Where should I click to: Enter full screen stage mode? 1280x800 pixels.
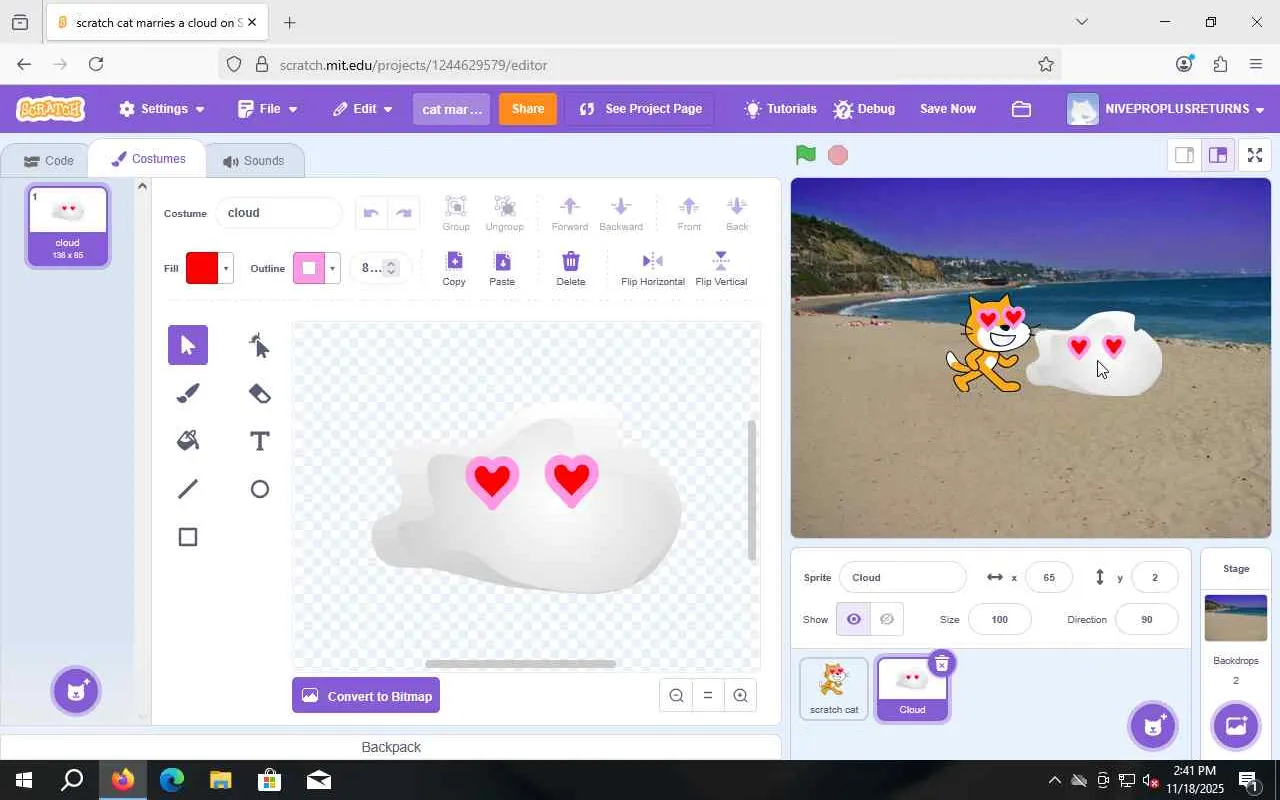tap(1255, 155)
